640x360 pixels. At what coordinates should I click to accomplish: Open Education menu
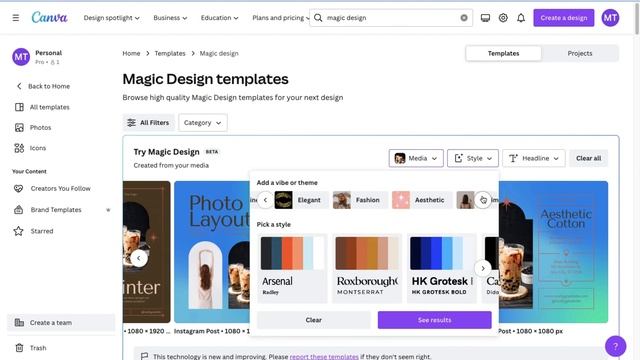coord(219,18)
